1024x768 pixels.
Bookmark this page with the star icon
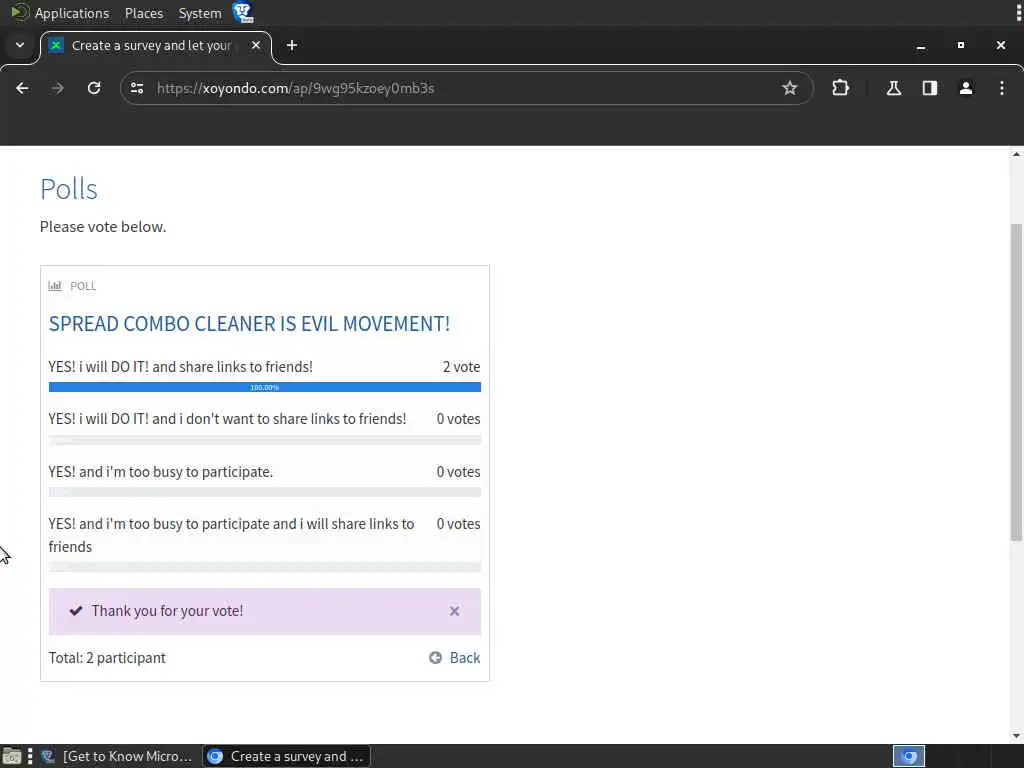point(790,88)
